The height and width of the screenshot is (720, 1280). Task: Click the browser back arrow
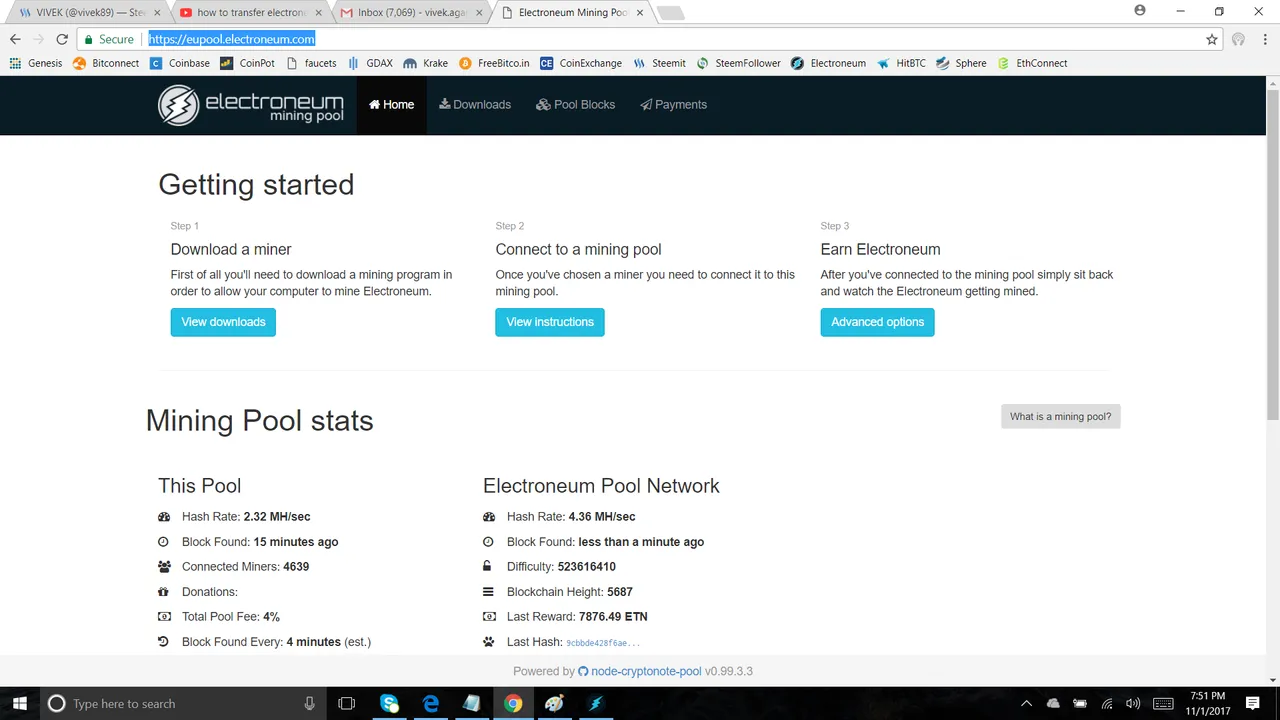(15, 39)
